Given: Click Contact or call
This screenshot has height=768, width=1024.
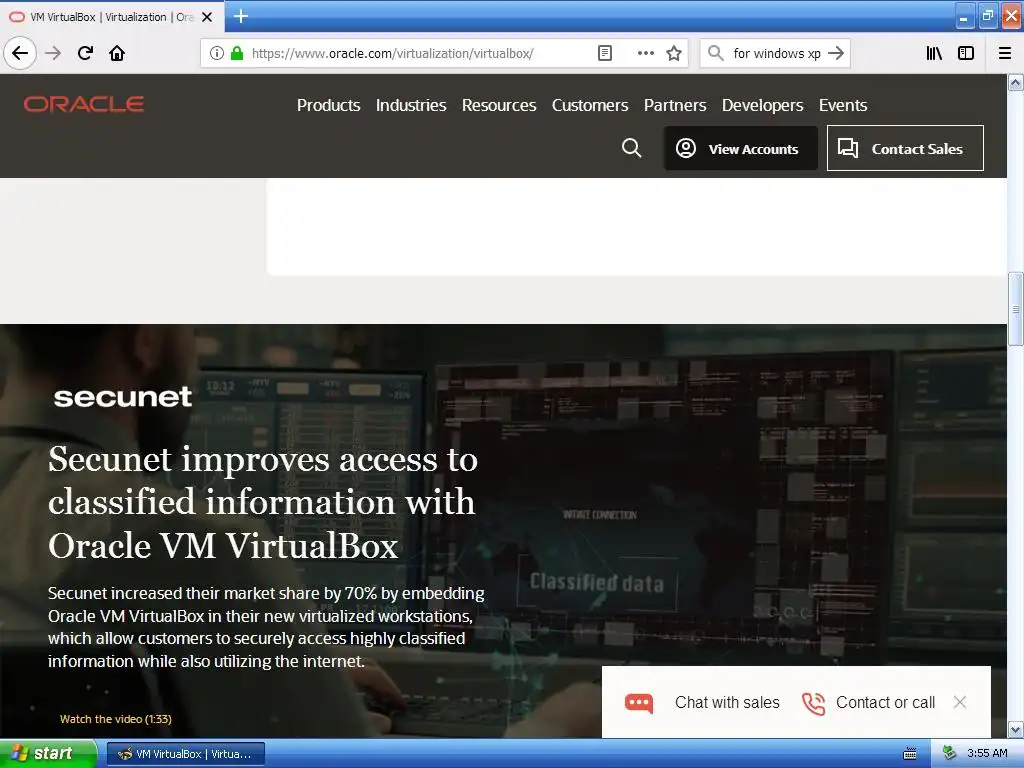Looking at the screenshot, I should [x=886, y=703].
